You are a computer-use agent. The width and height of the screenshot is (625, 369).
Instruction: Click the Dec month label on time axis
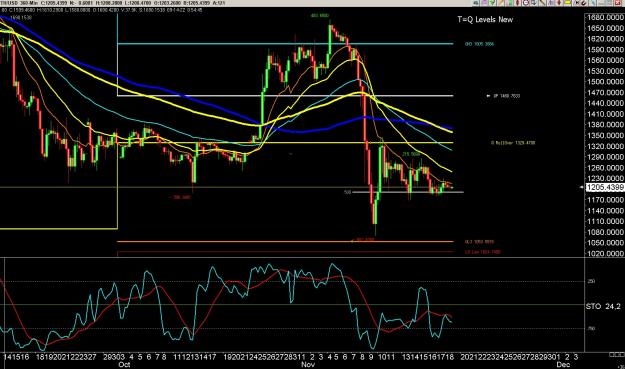click(x=563, y=364)
